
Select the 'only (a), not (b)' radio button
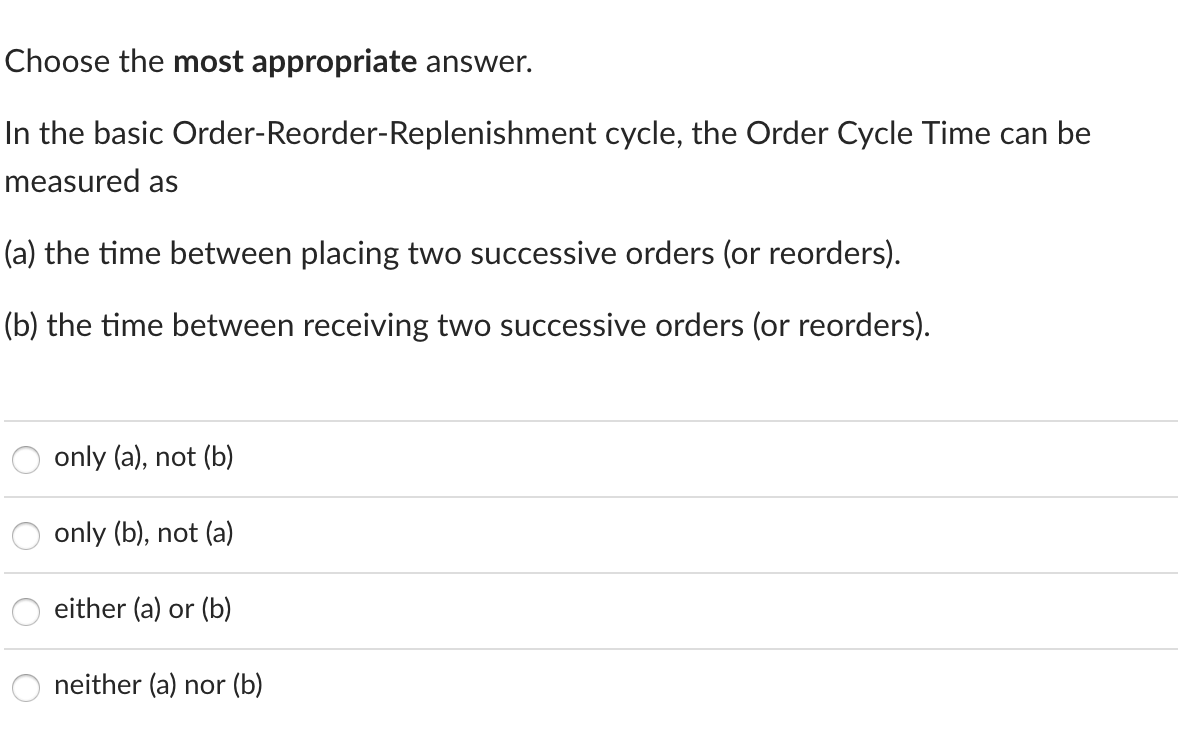click(x=25, y=460)
